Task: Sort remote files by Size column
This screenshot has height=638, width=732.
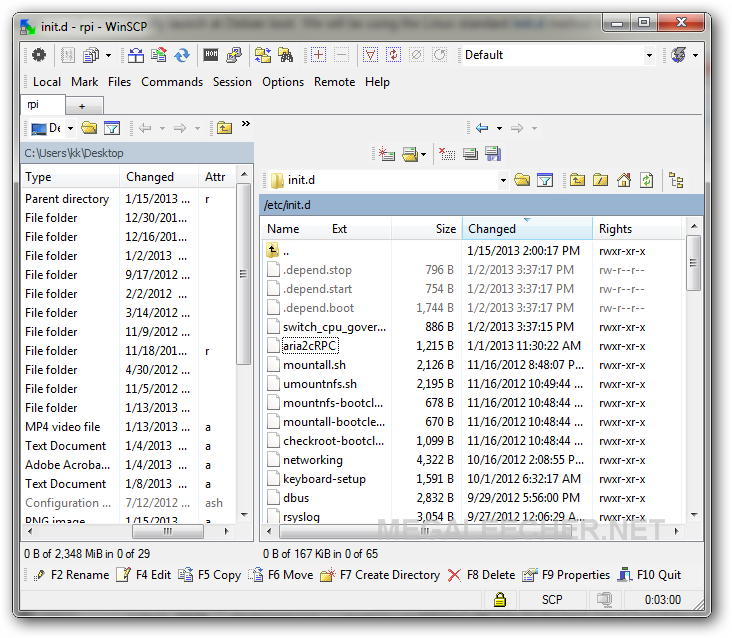Action: (427, 229)
